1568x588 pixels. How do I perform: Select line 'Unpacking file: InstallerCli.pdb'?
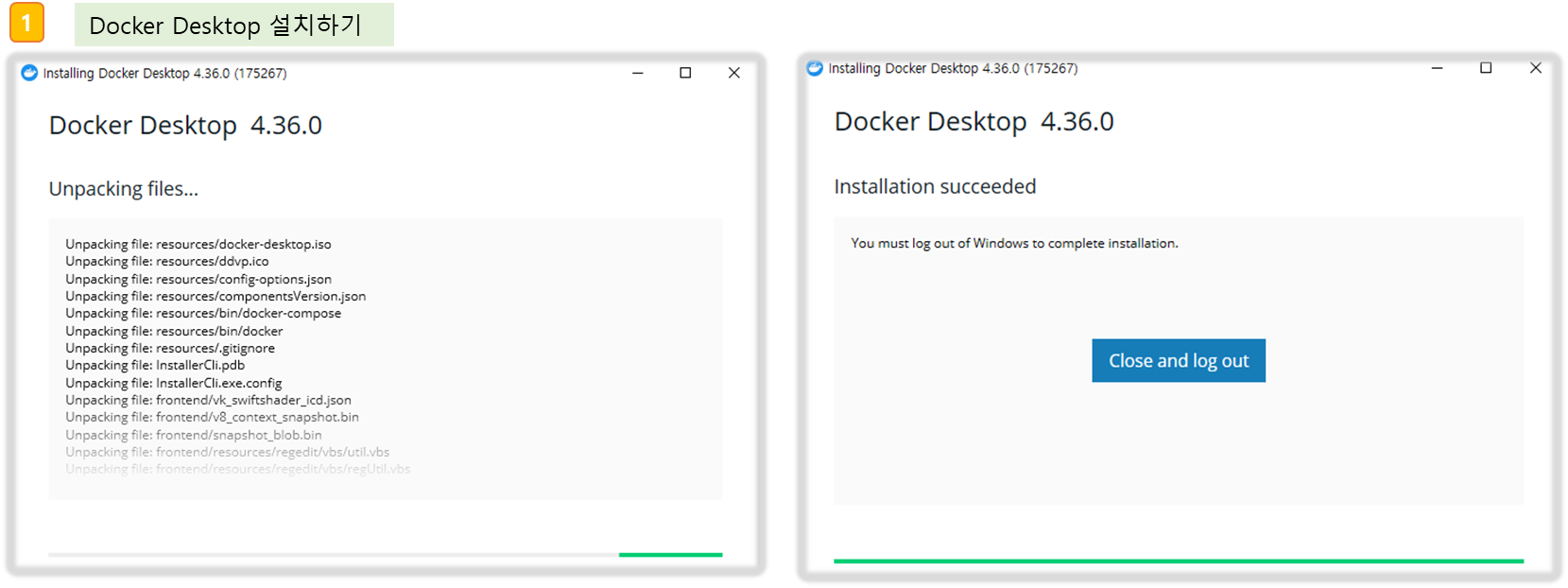(x=155, y=365)
